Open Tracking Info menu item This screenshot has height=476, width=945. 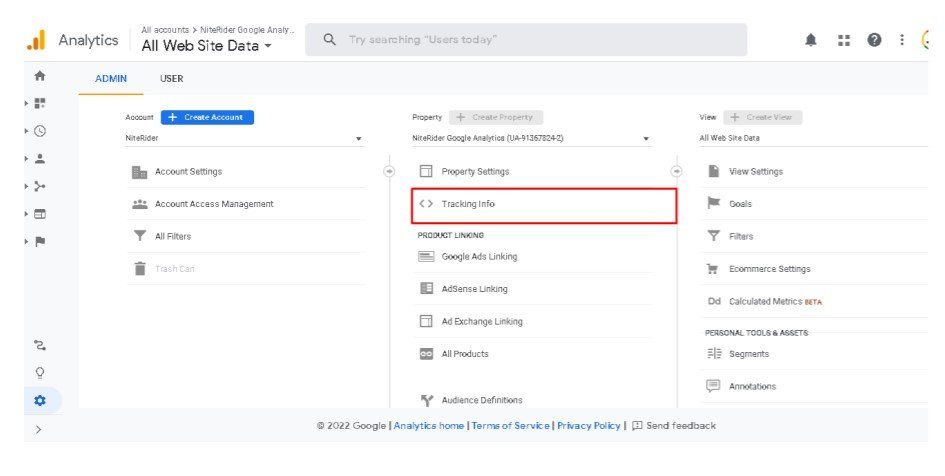544,205
